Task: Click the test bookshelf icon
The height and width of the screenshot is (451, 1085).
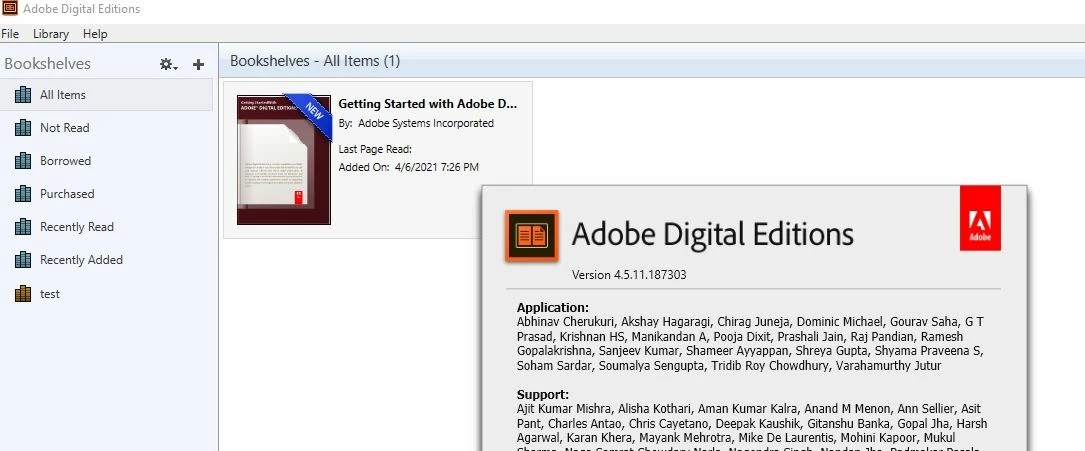Action: click(23, 293)
